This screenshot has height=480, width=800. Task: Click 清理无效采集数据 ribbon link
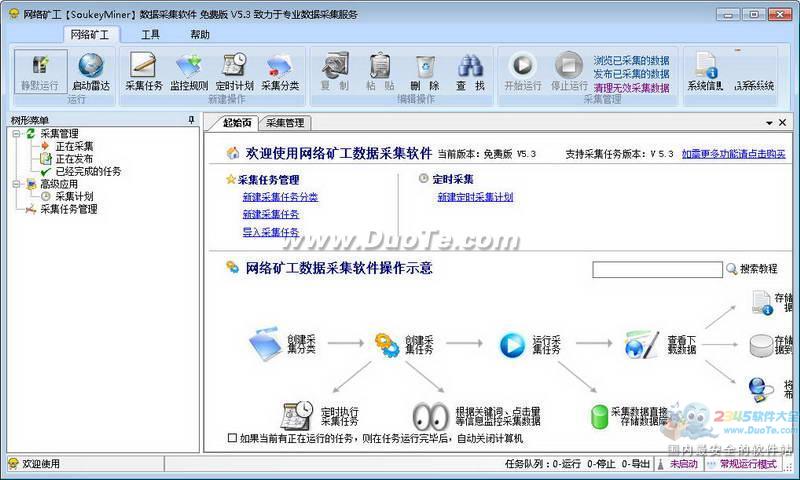point(631,88)
